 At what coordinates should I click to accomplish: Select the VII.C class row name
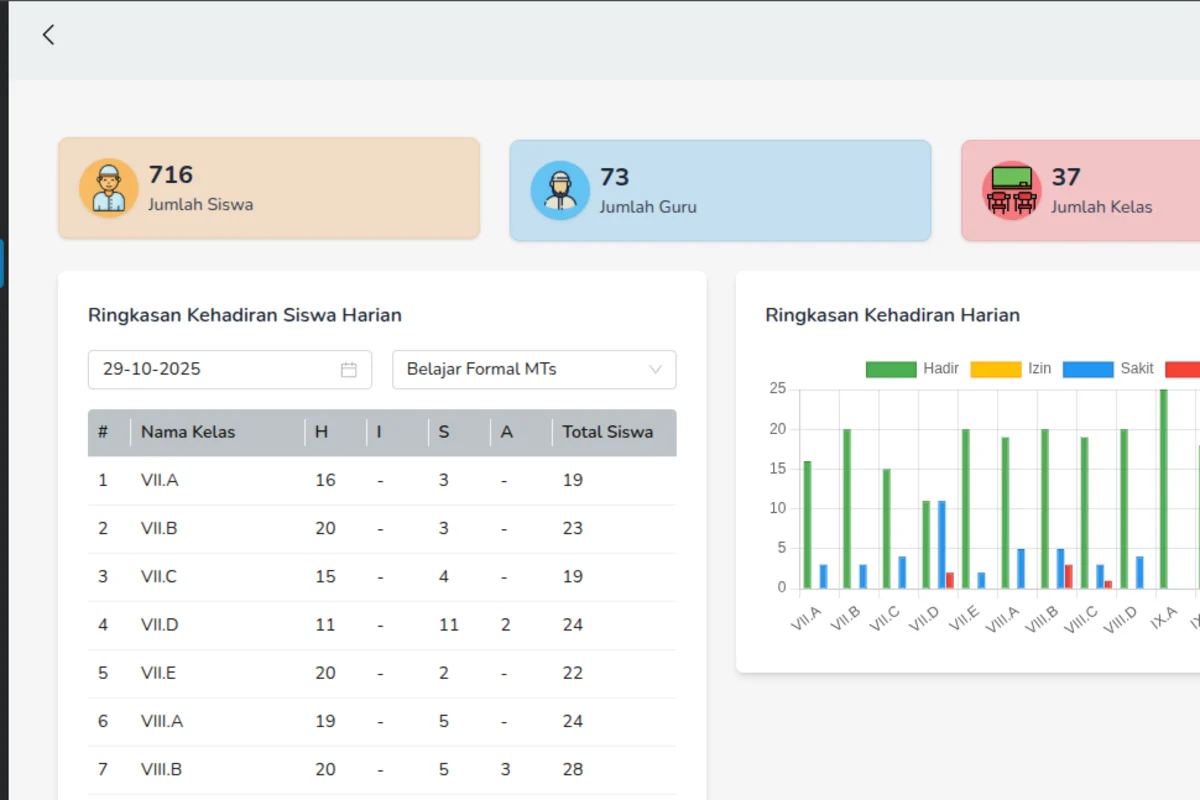tap(159, 576)
